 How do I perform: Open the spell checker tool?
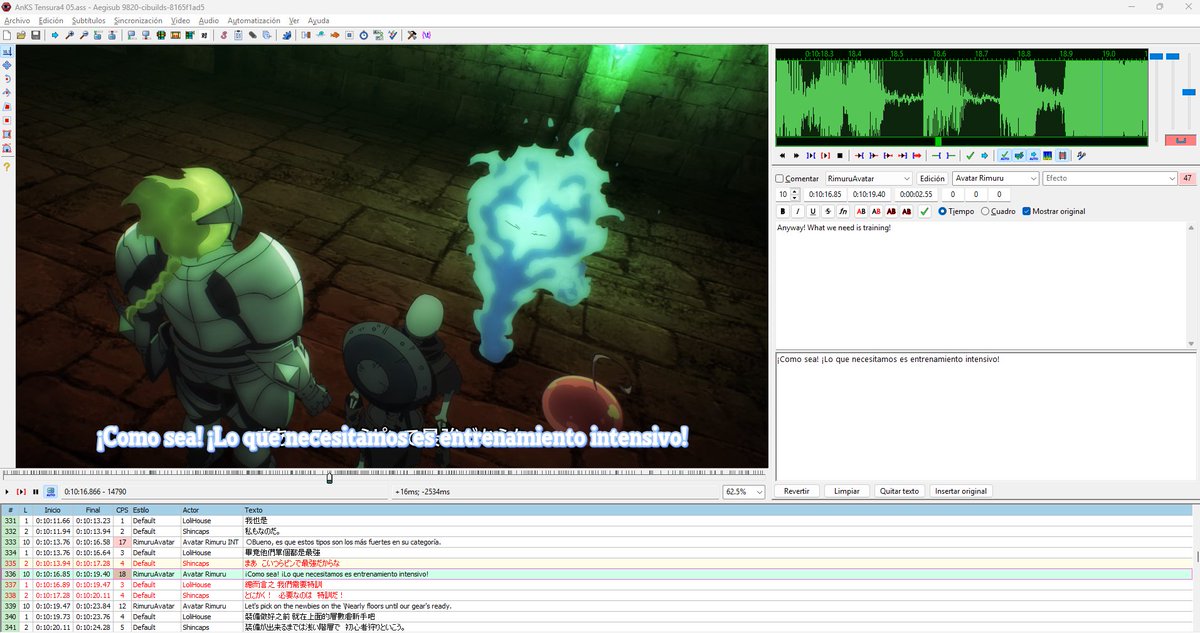pos(391,35)
